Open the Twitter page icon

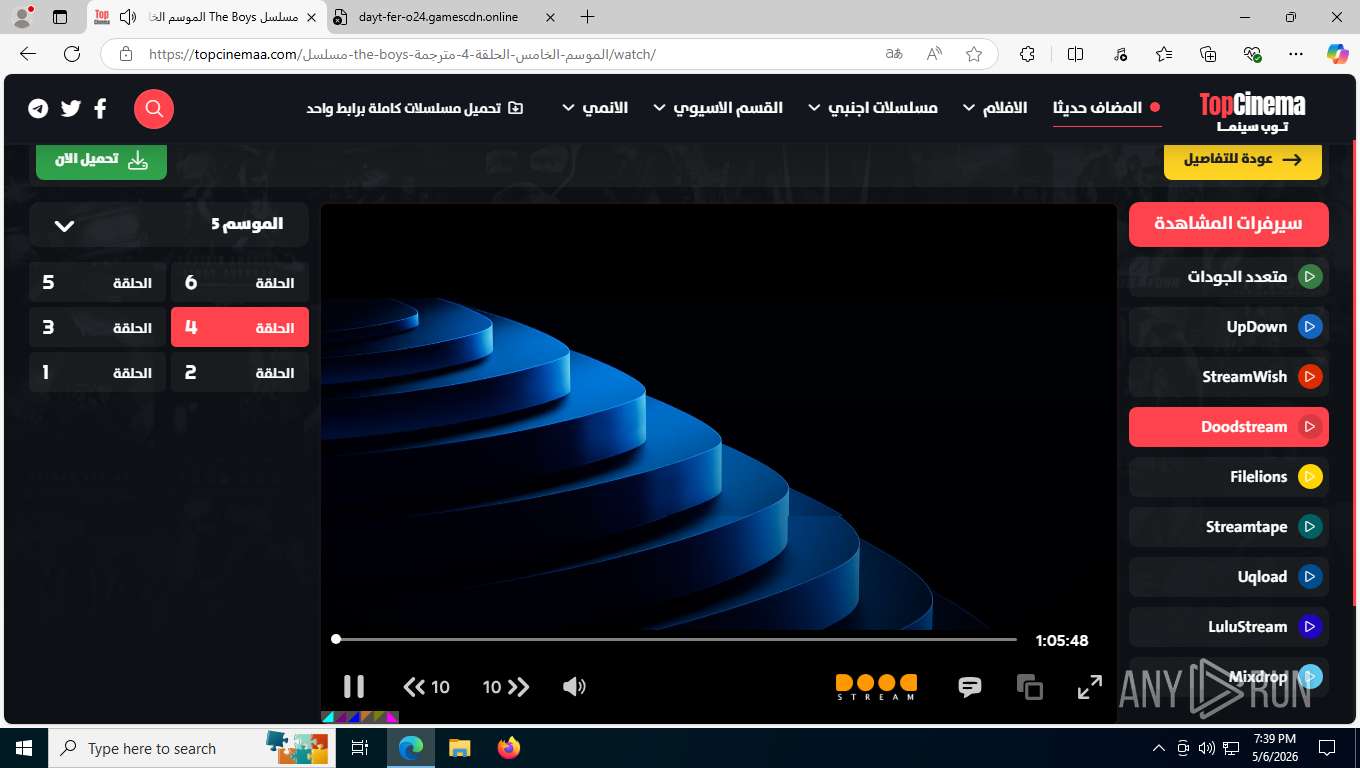coord(70,109)
